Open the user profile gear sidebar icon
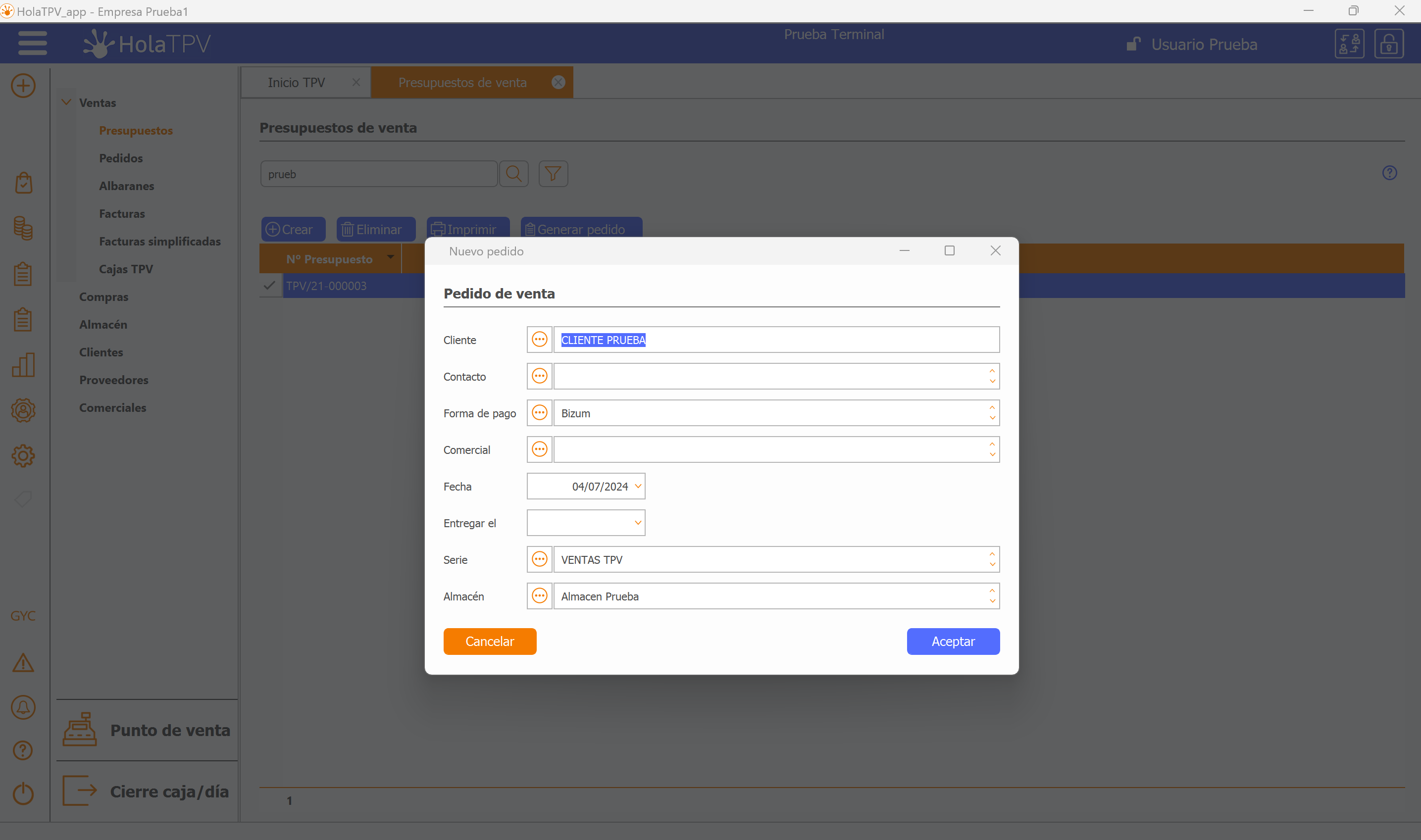The height and width of the screenshot is (840, 1421). click(x=23, y=410)
